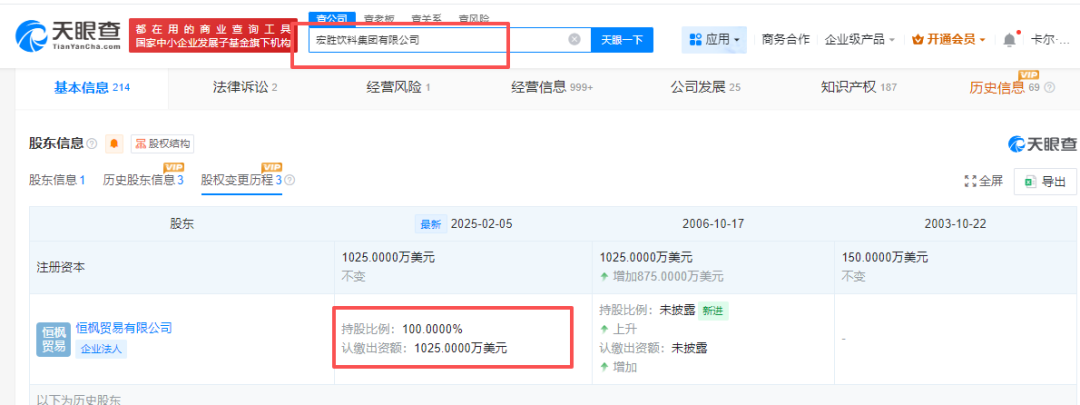
Task: Click the 查公司 search category tab
Action: click(332, 19)
